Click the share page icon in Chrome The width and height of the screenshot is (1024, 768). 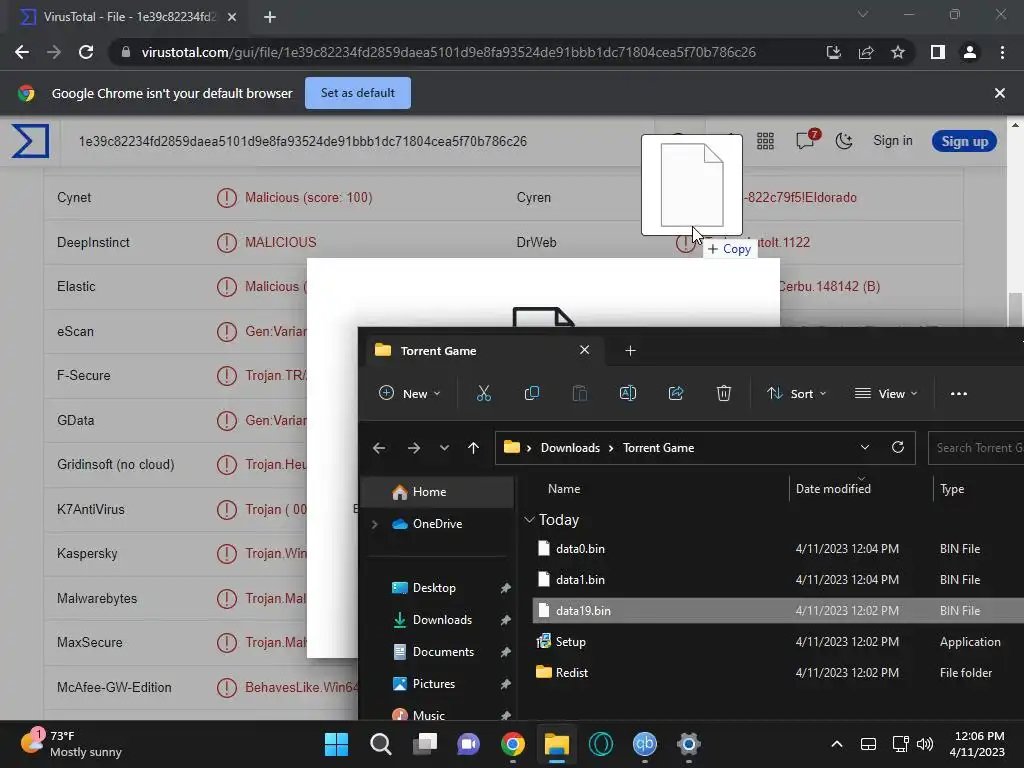[x=866, y=52]
